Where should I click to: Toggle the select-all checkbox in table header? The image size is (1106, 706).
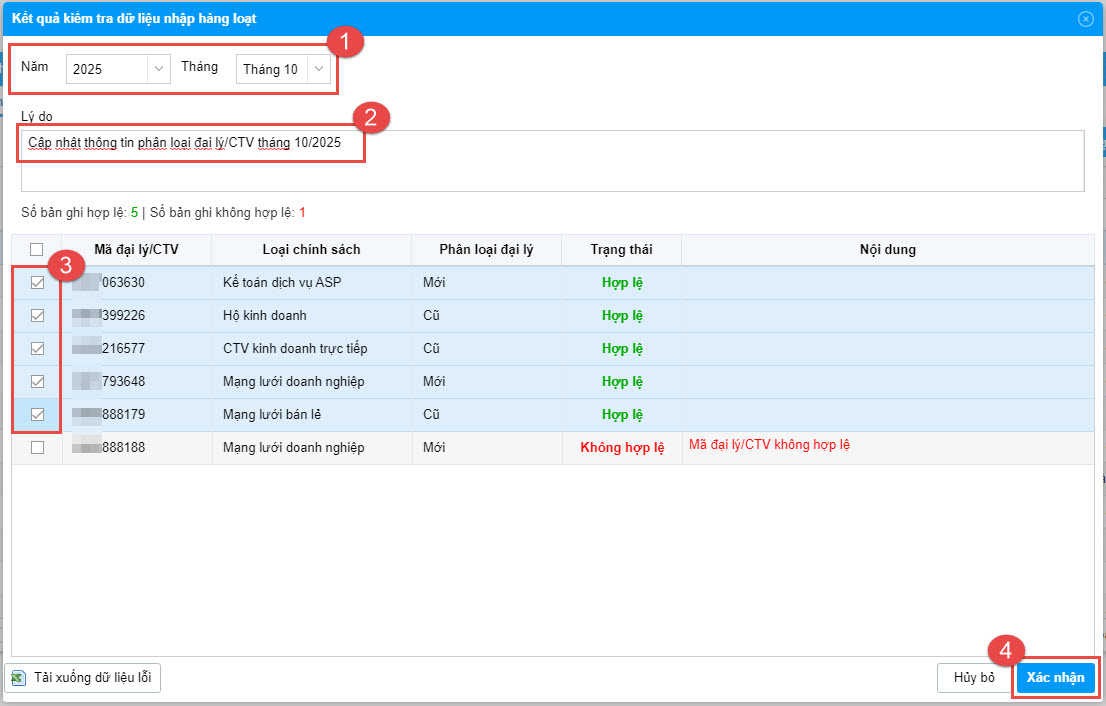coord(37,249)
